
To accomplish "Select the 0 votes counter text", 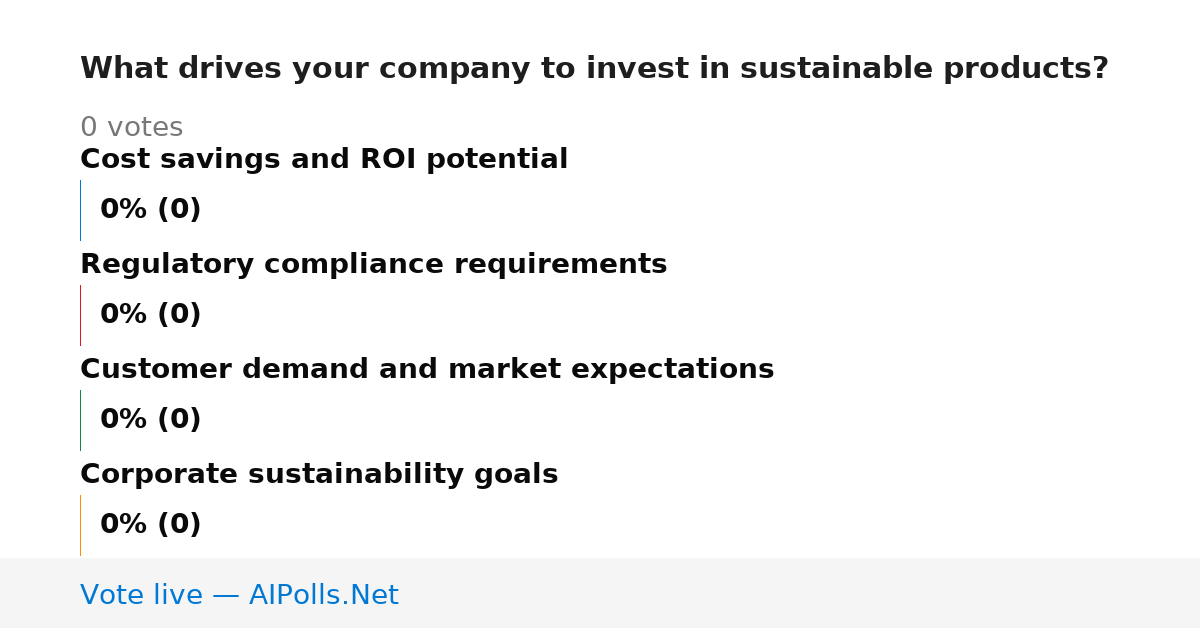I will [x=131, y=128].
